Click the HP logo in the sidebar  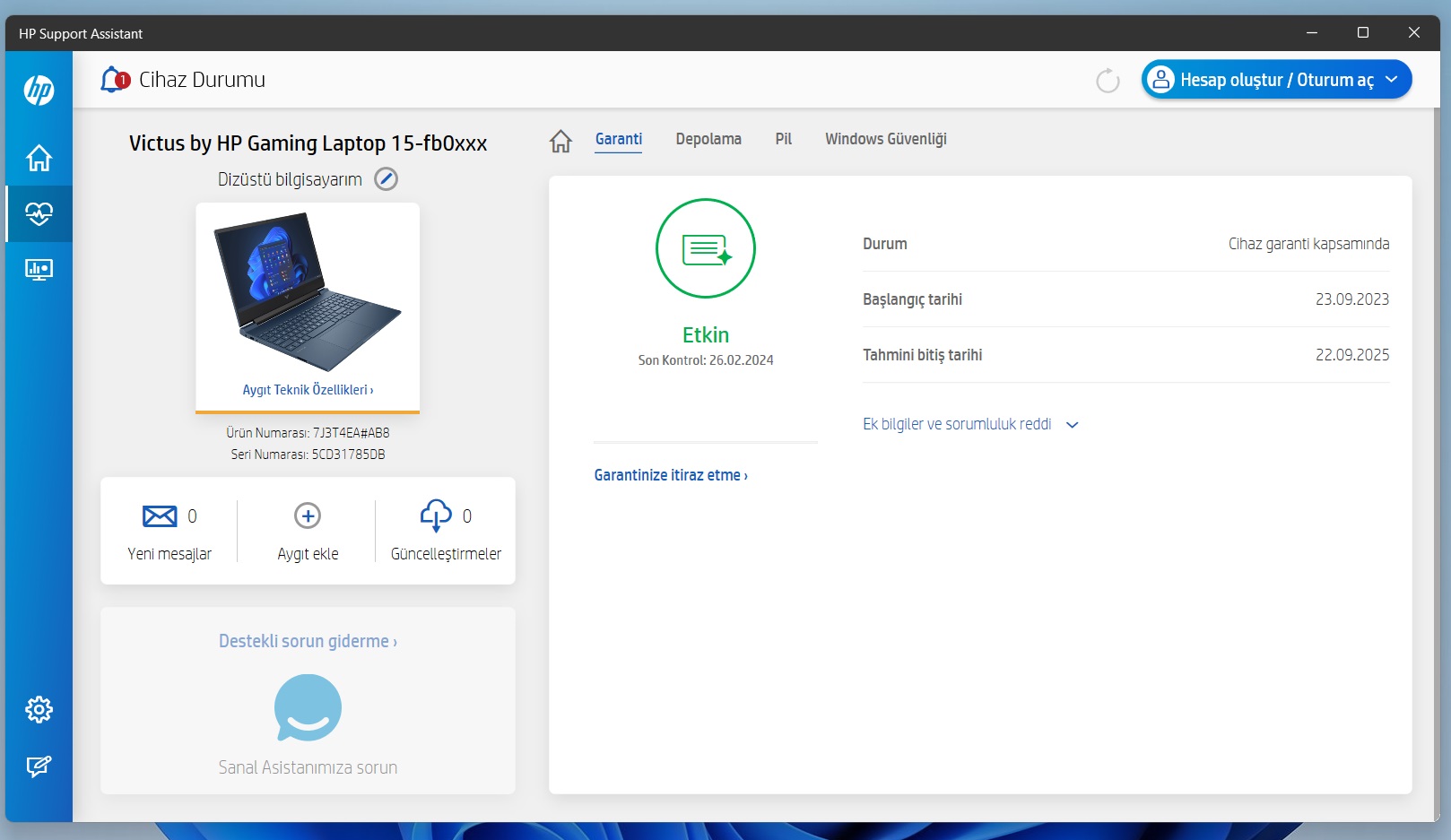[39, 90]
